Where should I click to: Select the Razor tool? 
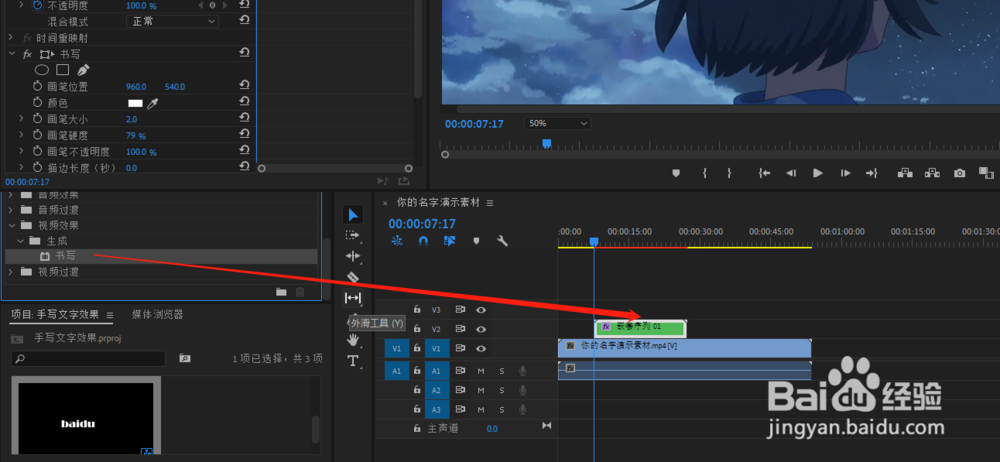pos(353,277)
